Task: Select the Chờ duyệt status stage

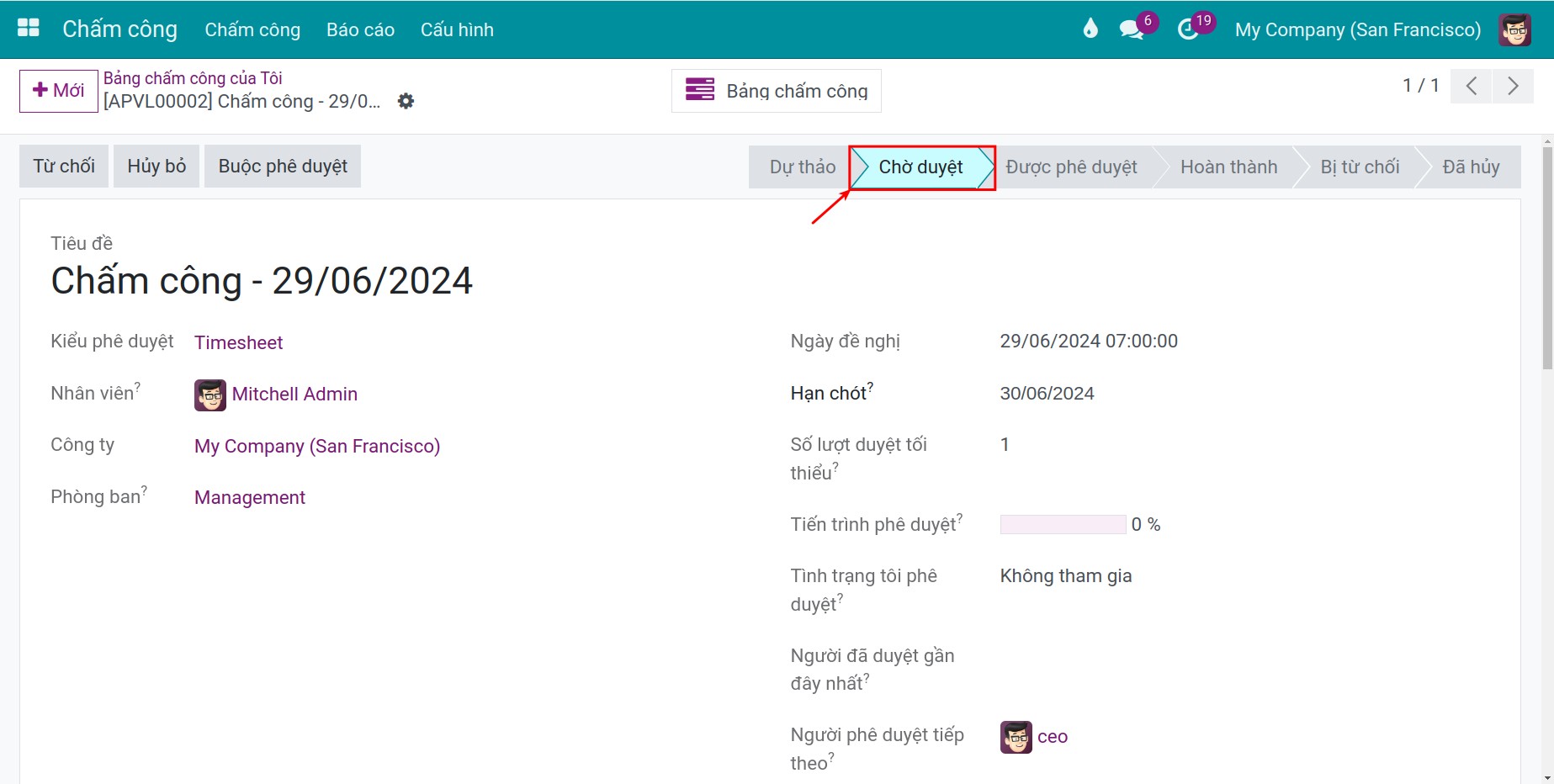Action: tap(921, 167)
